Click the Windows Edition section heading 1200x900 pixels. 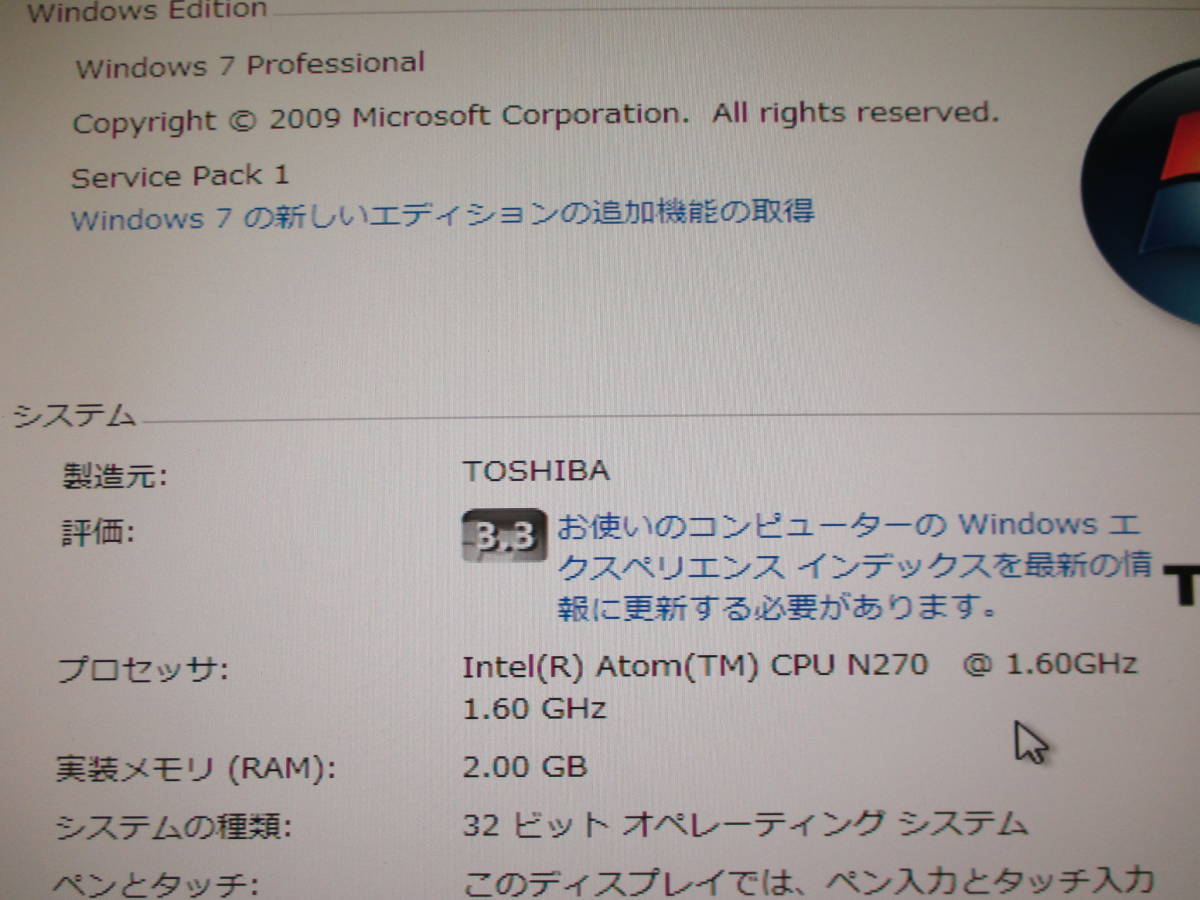click(x=147, y=12)
